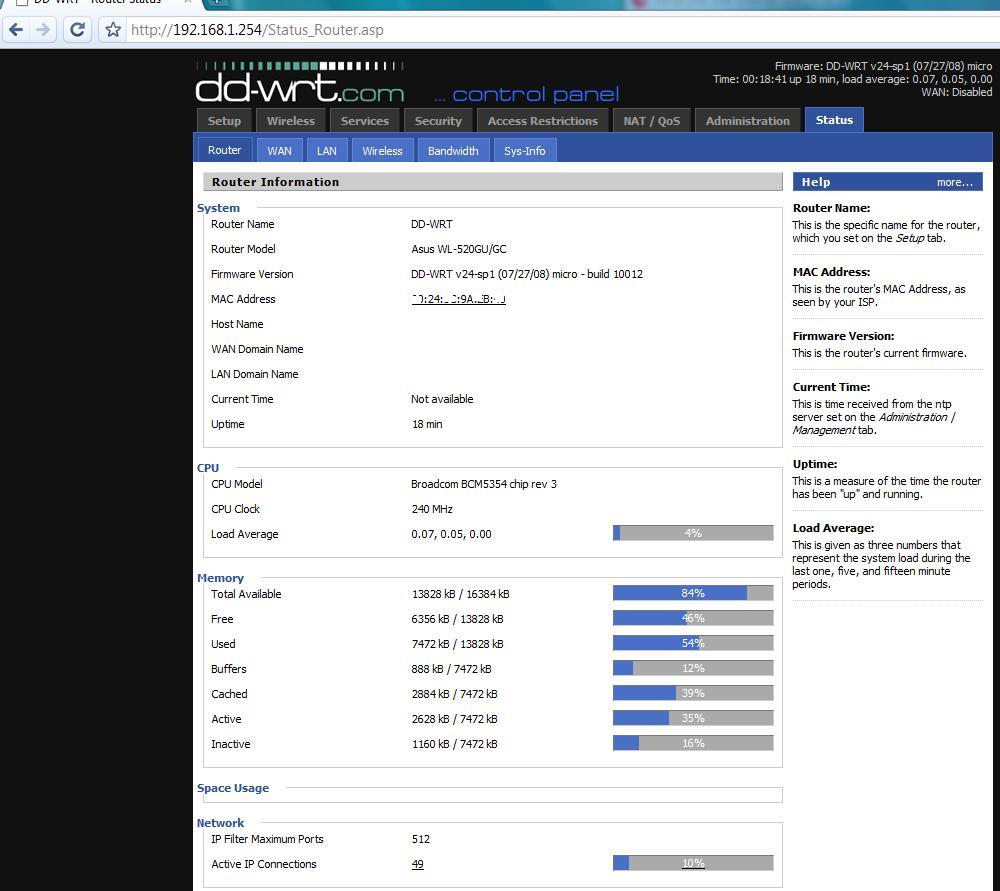Open the Administration tab
Viewport: 1000px width, 891px height.
pos(747,121)
